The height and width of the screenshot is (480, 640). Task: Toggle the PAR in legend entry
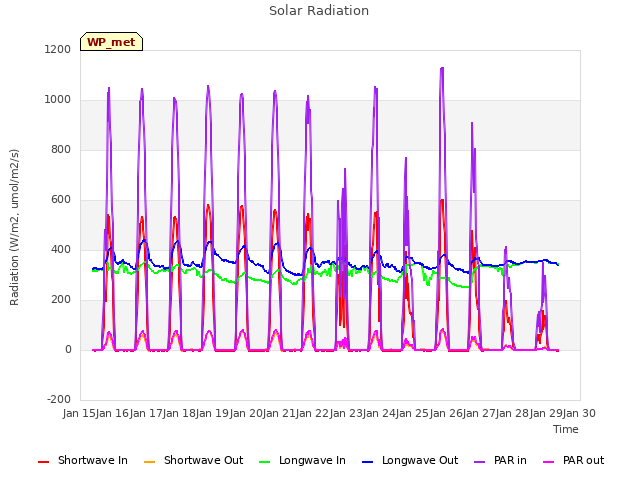click(500, 460)
